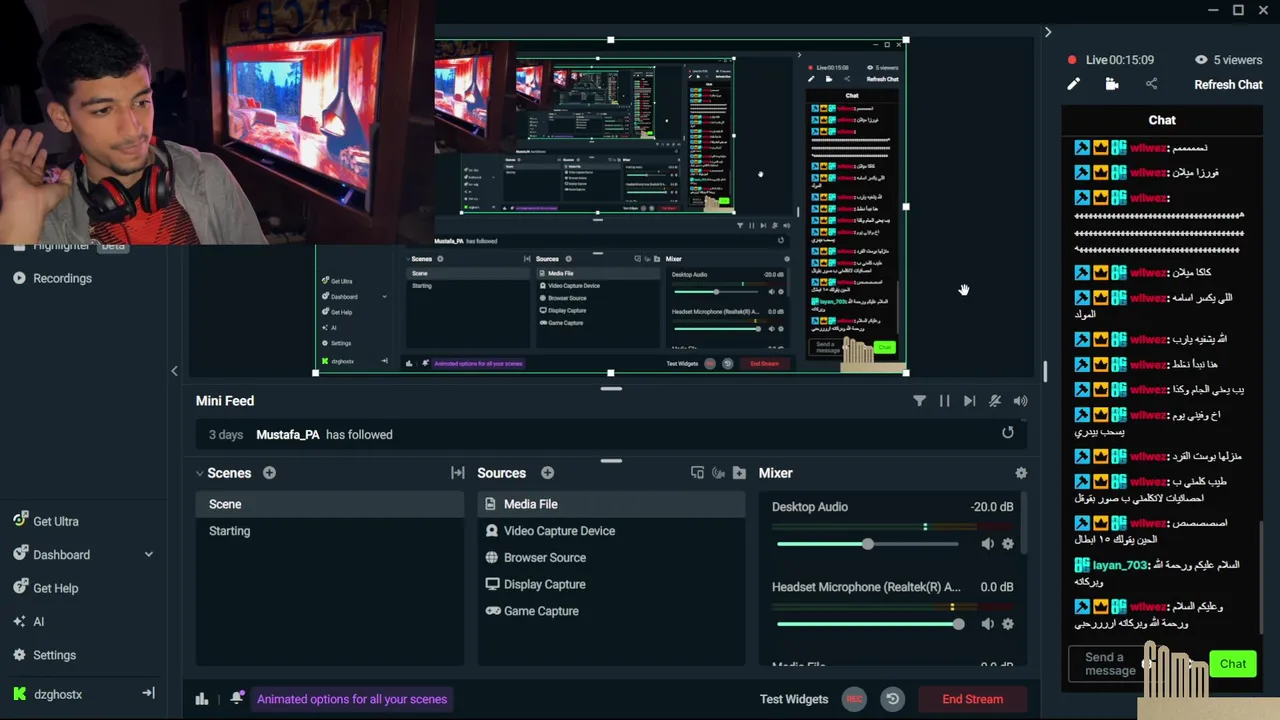1280x720 pixels.
Task: Open Desktop Audio settings gear
Action: [1008, 544]
